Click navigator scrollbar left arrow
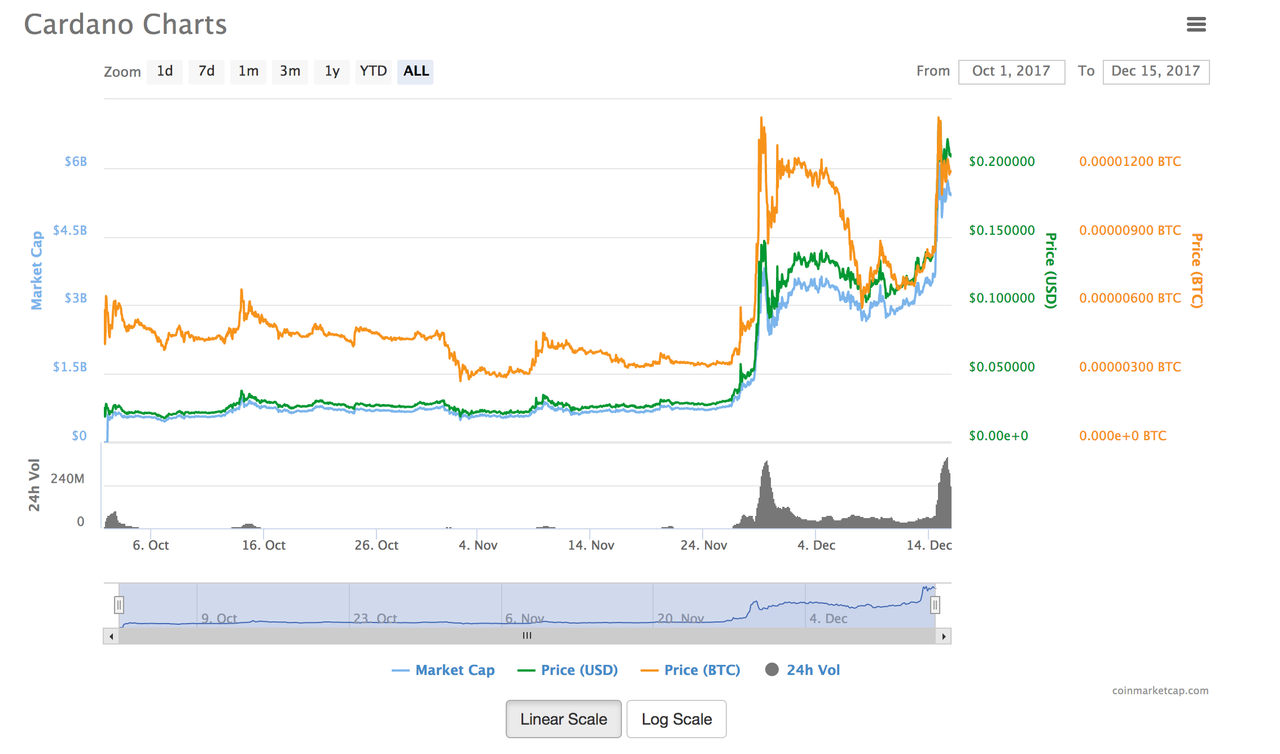This screenshot has width=1280, height=754. (111, 636)
